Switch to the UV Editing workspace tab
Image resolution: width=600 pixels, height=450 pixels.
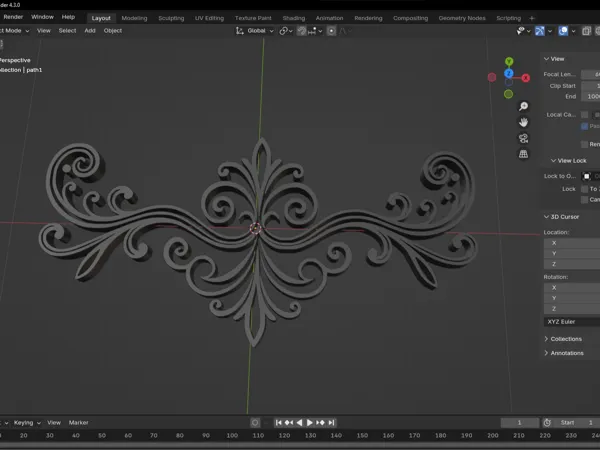[x=209, y=18]
